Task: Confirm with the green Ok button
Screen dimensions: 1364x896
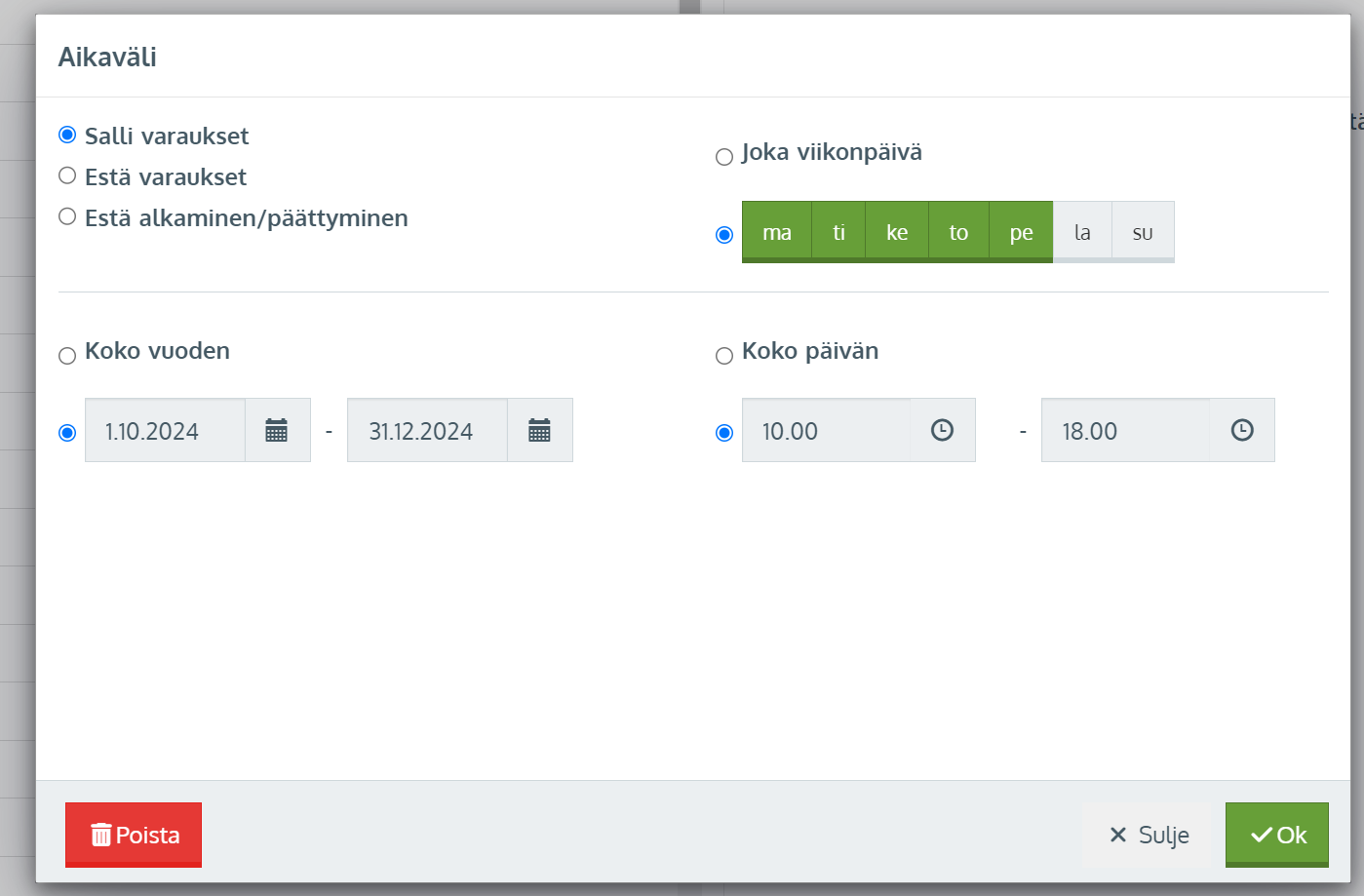Action: tap(1276, 835)
